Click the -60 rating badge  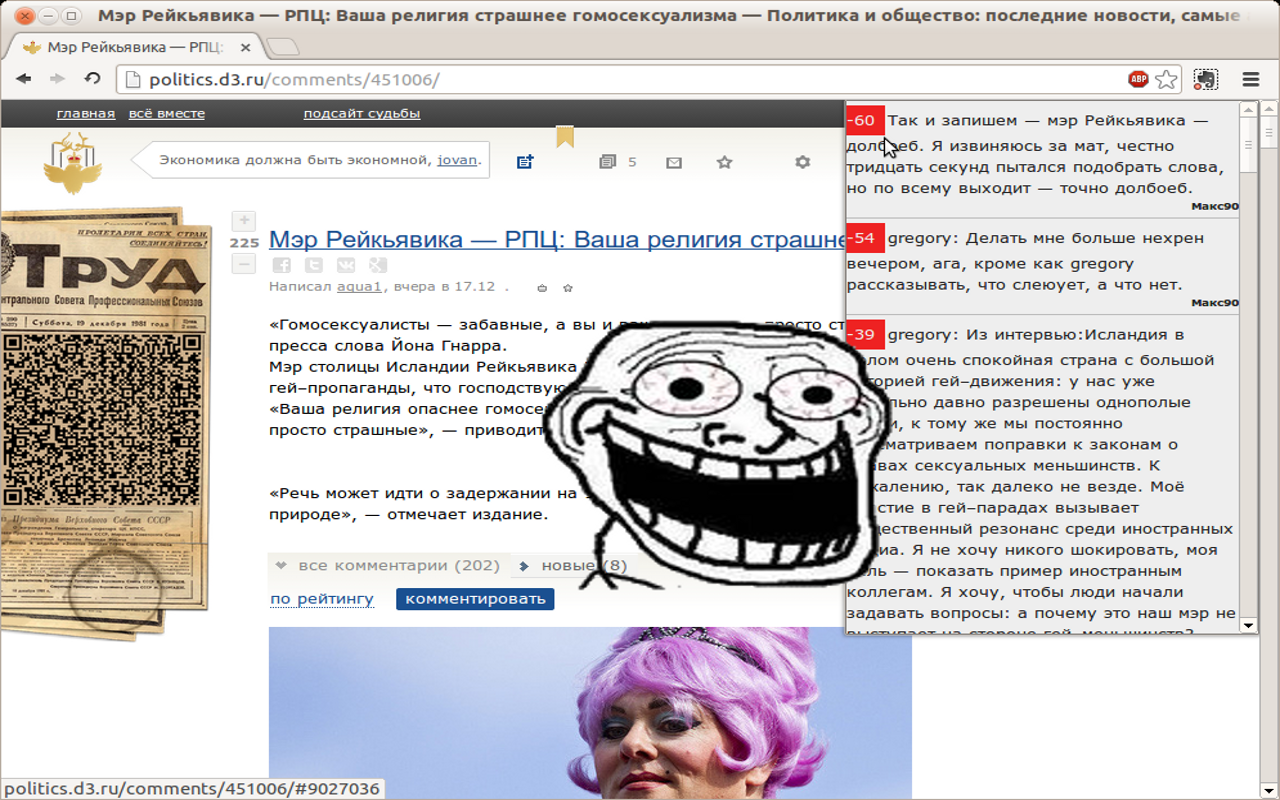click(865, 121)
